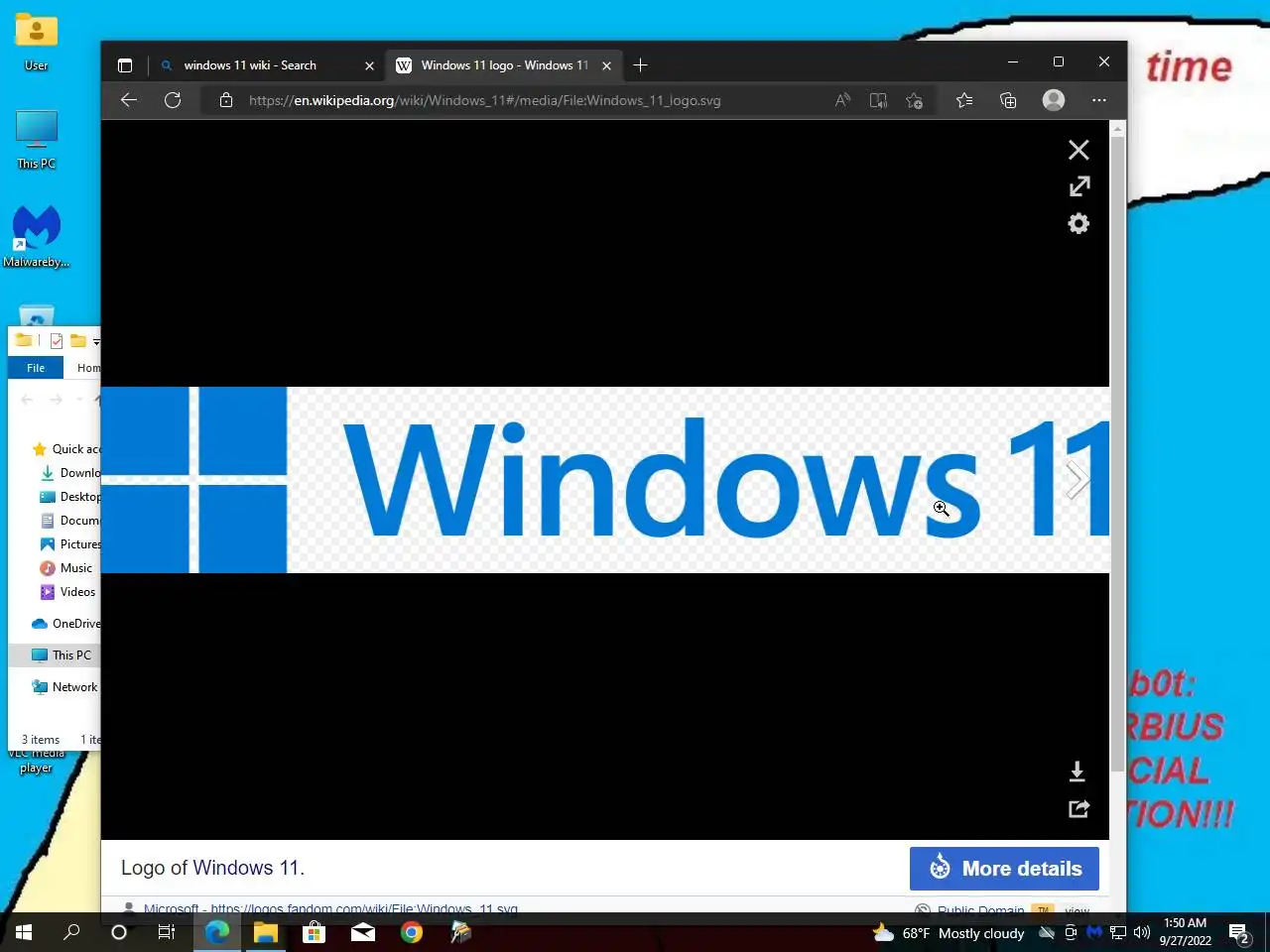Open the Favorites list in Edge
Image resolution: width=1270 pixels, height=952 pixels.
pyautogui.click(x=964, y=100)
